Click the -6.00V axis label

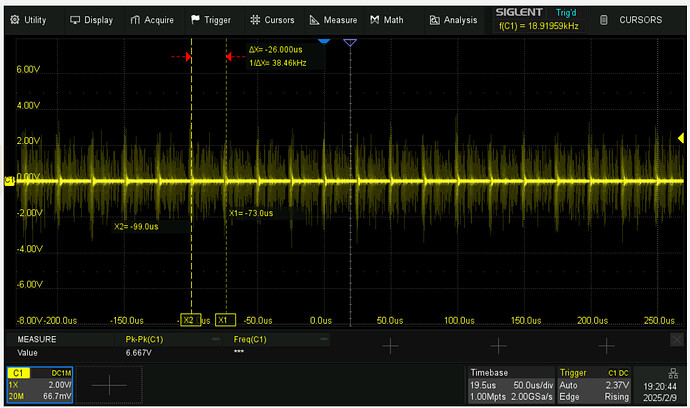point(29,284)
